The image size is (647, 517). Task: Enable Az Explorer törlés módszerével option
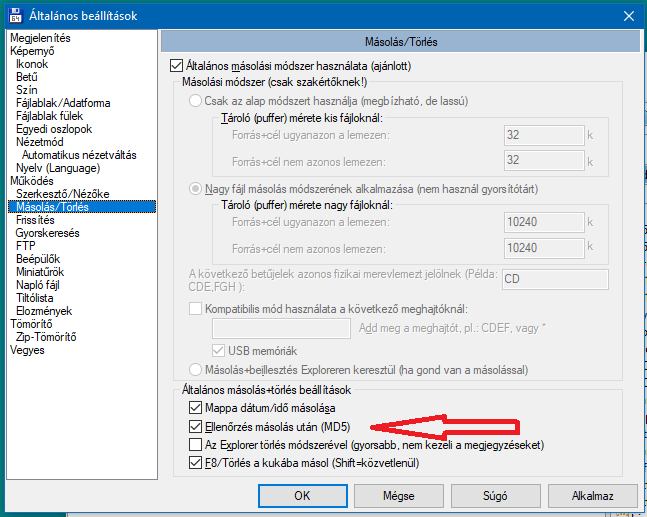(196, 444)
